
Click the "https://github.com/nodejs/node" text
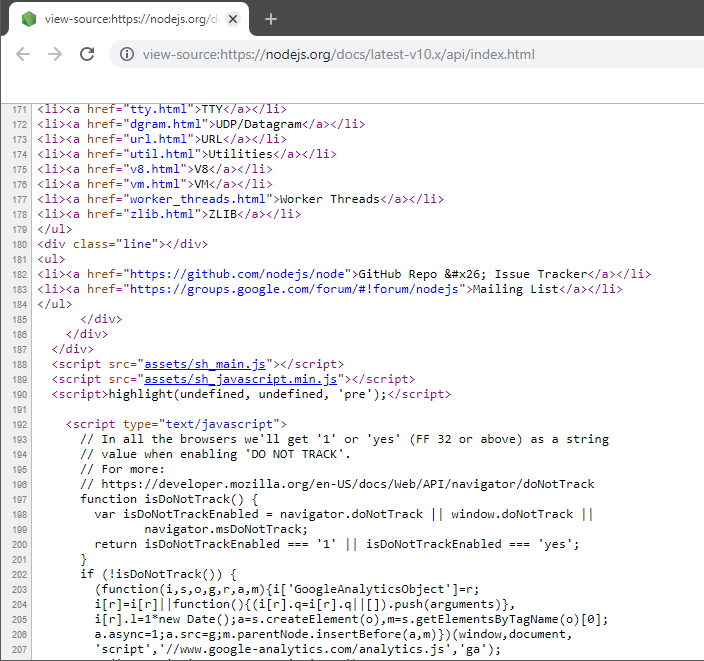(237, 274)
